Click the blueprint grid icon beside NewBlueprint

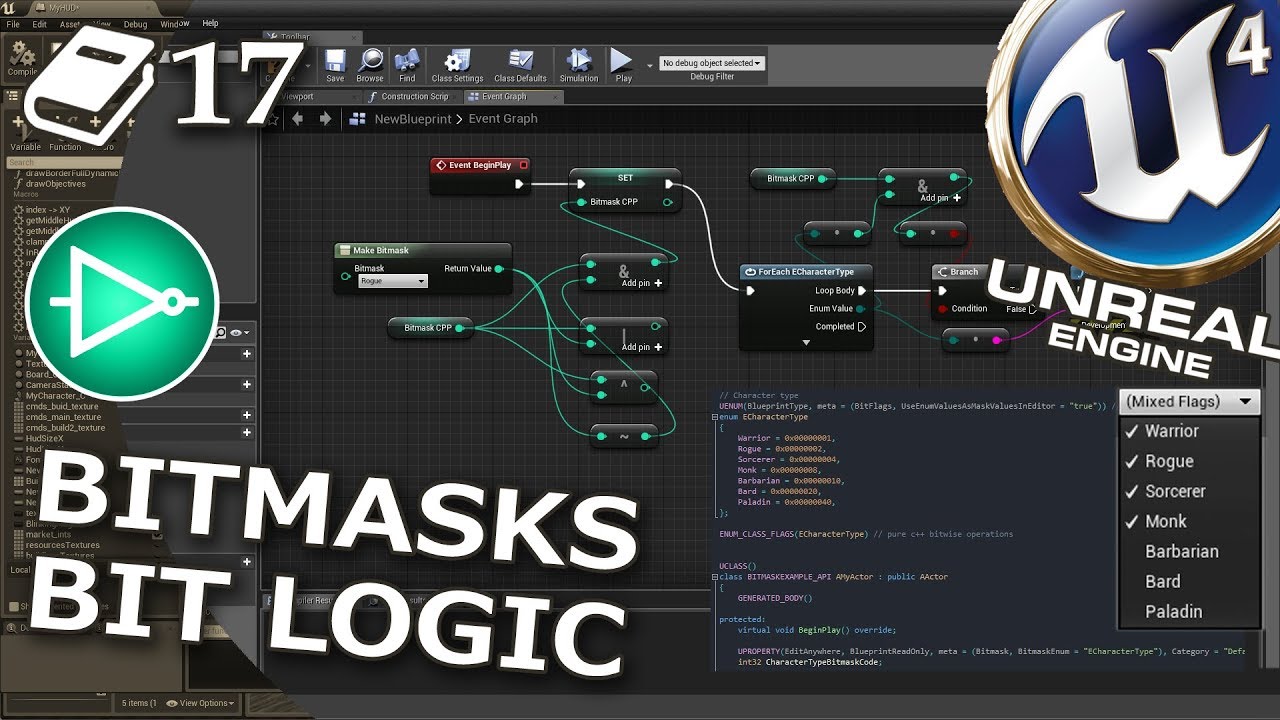tap(358, 118)
